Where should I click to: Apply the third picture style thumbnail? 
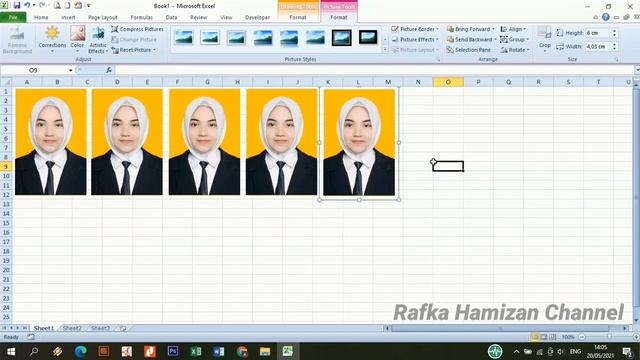click(x=236, y=37)
